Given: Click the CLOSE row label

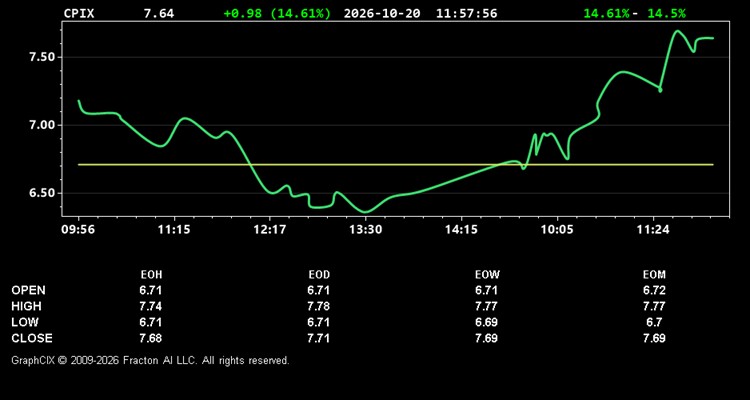Looking at the screenshot, I should point(32,338).
